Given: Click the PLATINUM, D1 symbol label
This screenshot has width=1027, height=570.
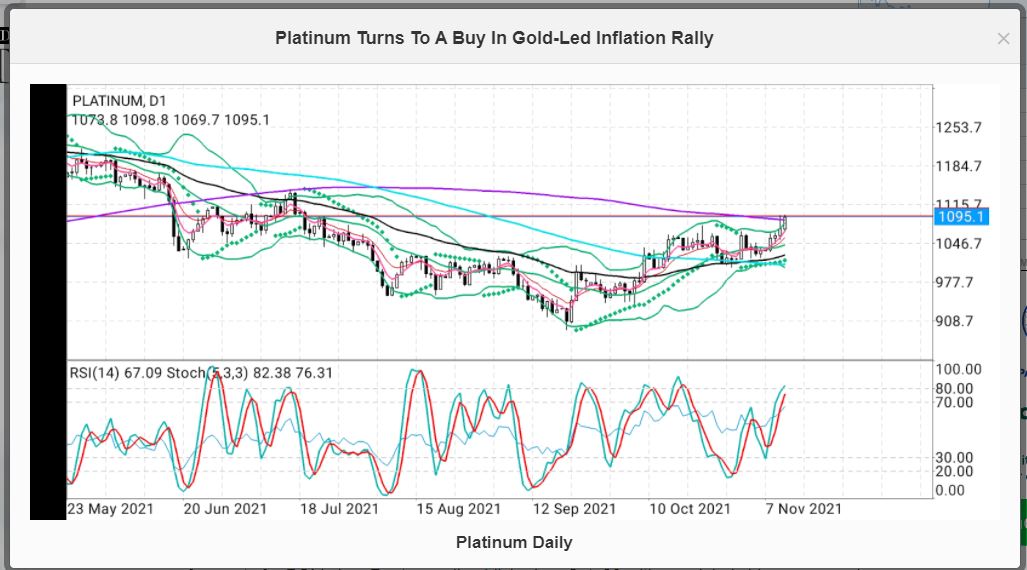Looking at the screenshot, I should point(119,100).
